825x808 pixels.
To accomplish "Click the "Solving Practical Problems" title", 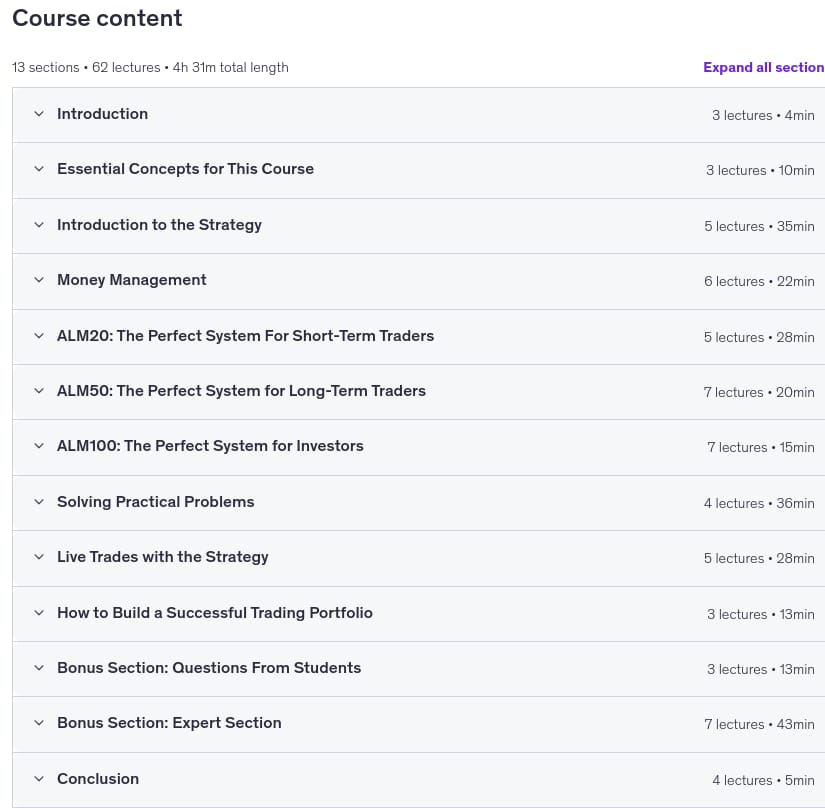I will [156, 502].
